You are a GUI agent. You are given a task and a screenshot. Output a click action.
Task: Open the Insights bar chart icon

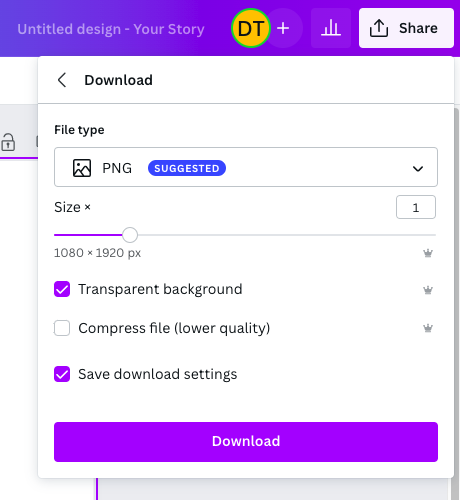tap(331, 28)
